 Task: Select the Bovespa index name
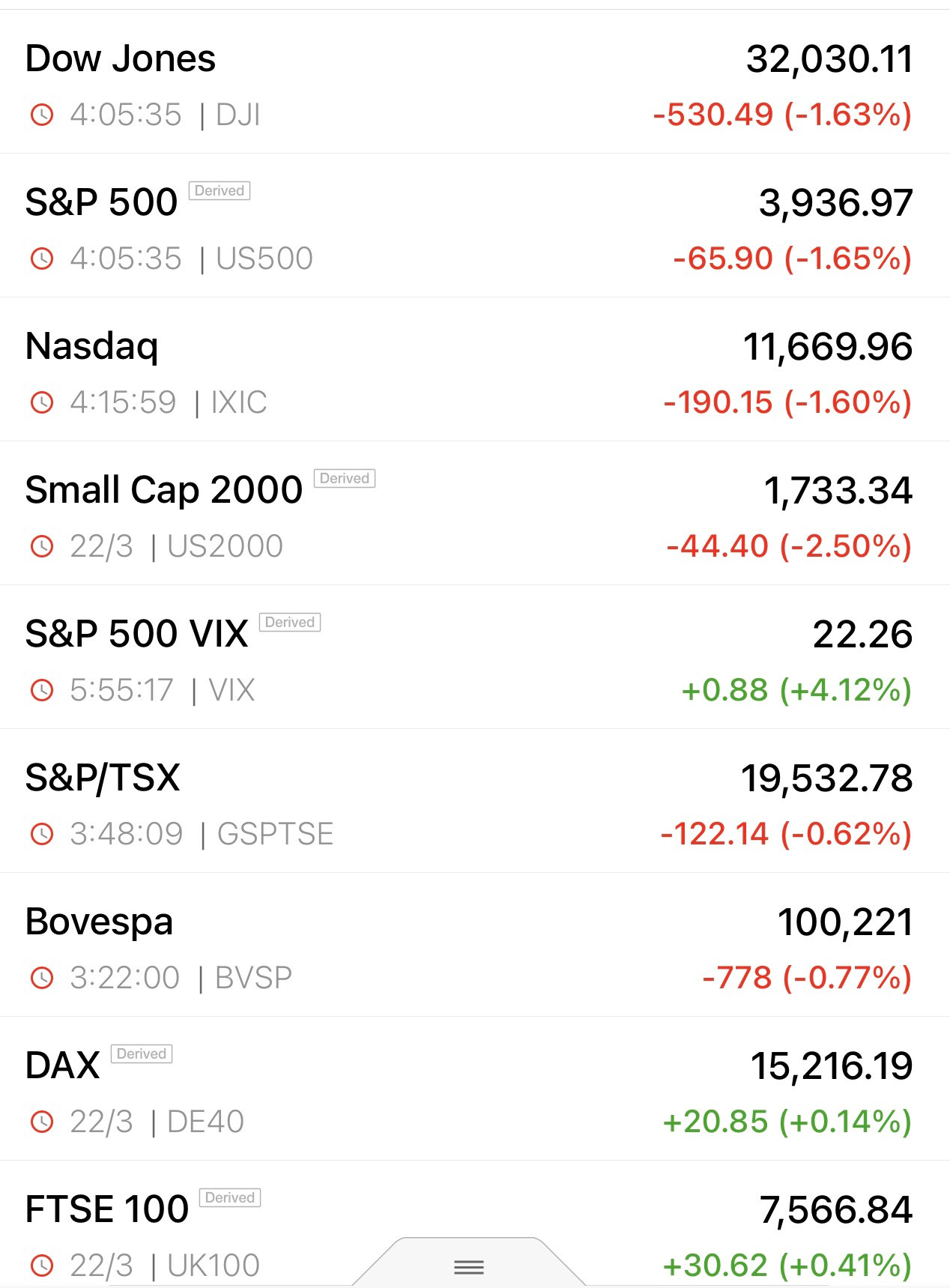click(99, 922)
